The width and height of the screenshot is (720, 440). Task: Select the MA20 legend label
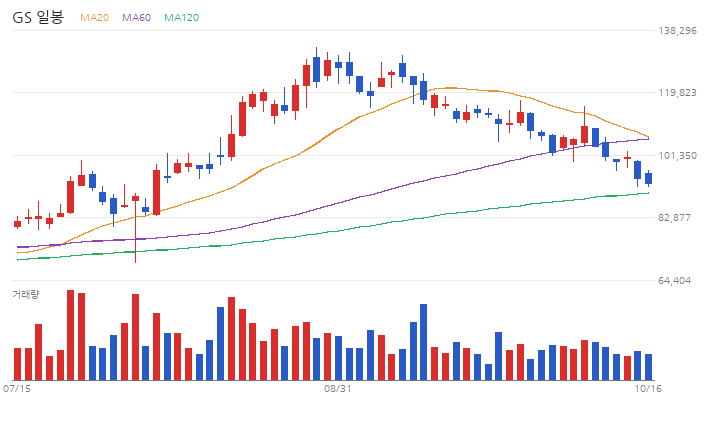click(94, 17)
